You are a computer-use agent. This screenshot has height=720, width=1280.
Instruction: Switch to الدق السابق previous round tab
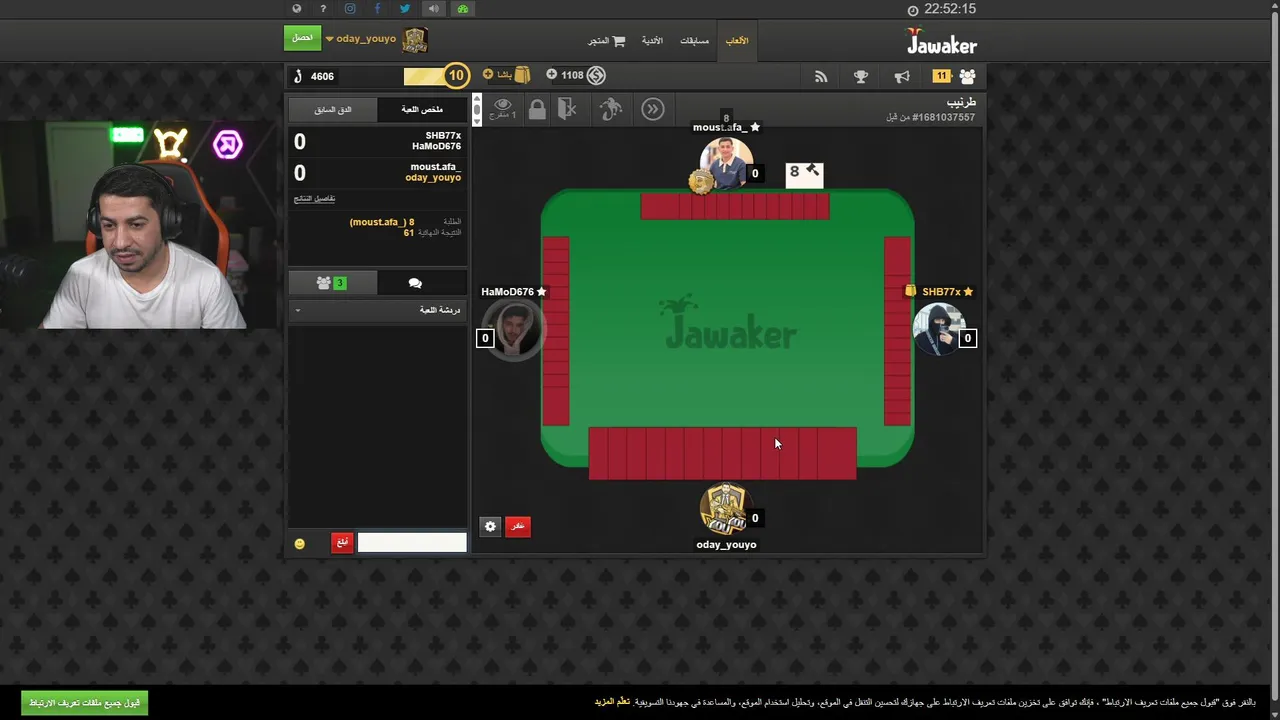click(333, 109)
